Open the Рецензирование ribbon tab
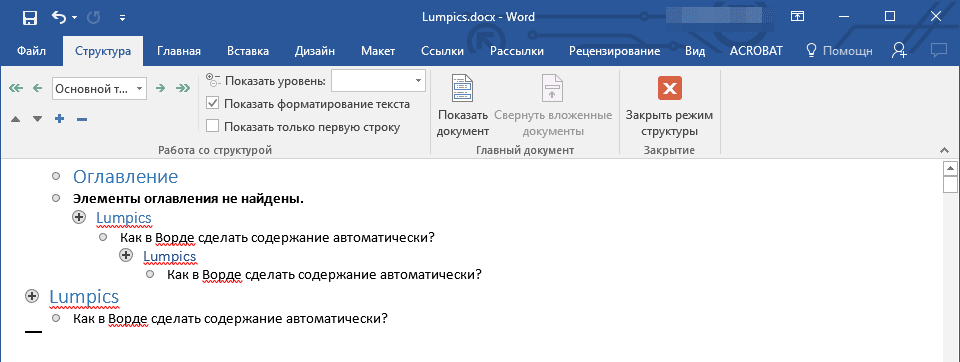This screenshot has height=362, width=960. (x=614, y=51)
